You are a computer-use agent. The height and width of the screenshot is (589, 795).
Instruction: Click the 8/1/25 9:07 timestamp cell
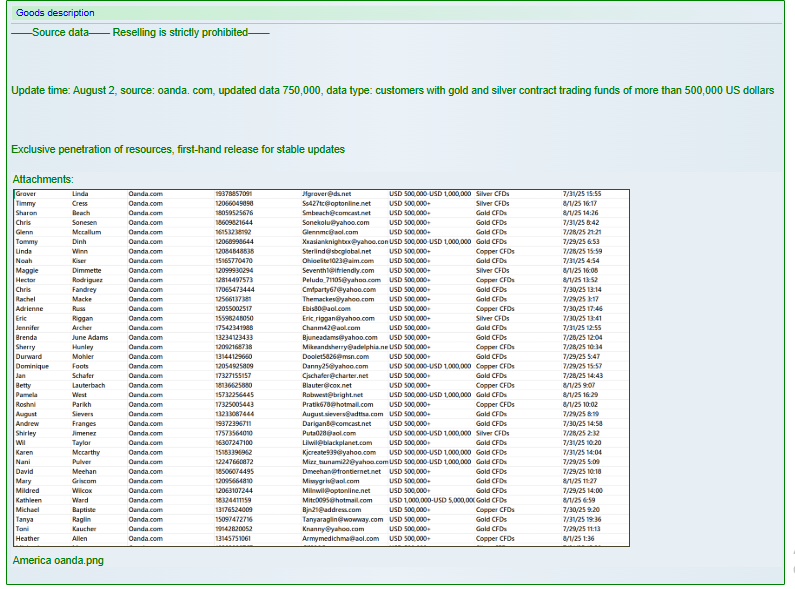tap(578, 385)
